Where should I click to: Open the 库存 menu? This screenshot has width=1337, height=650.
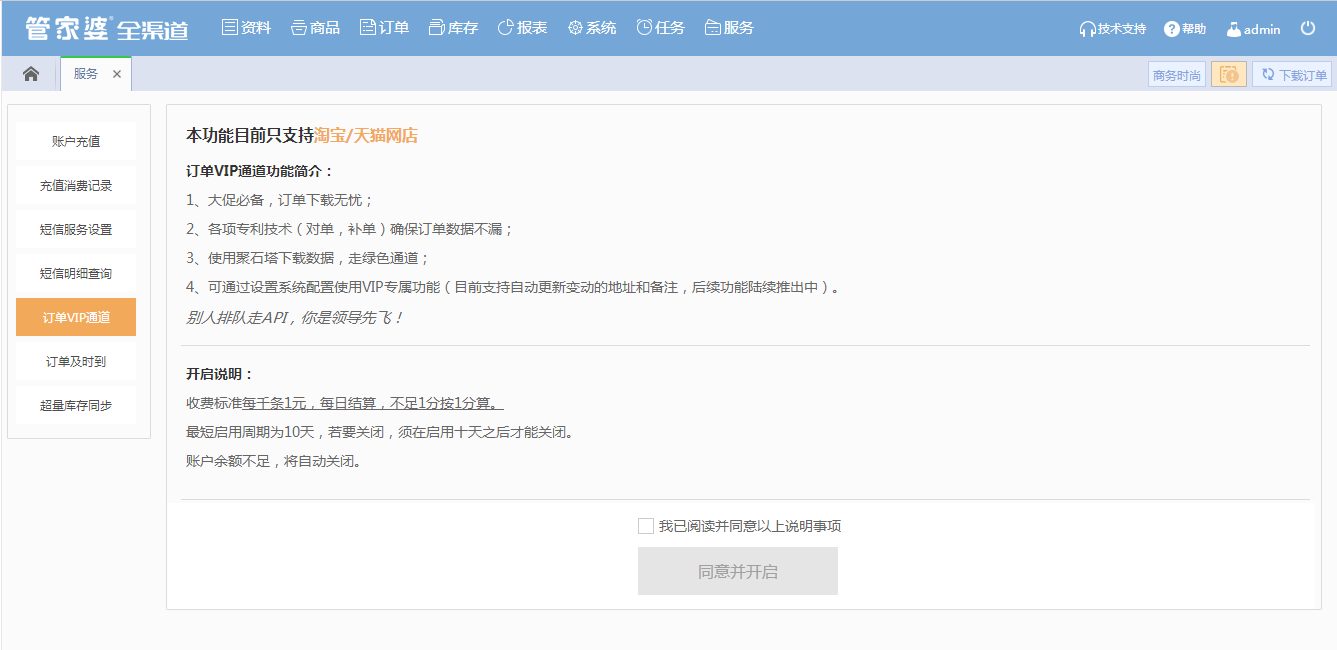point(453,28)
